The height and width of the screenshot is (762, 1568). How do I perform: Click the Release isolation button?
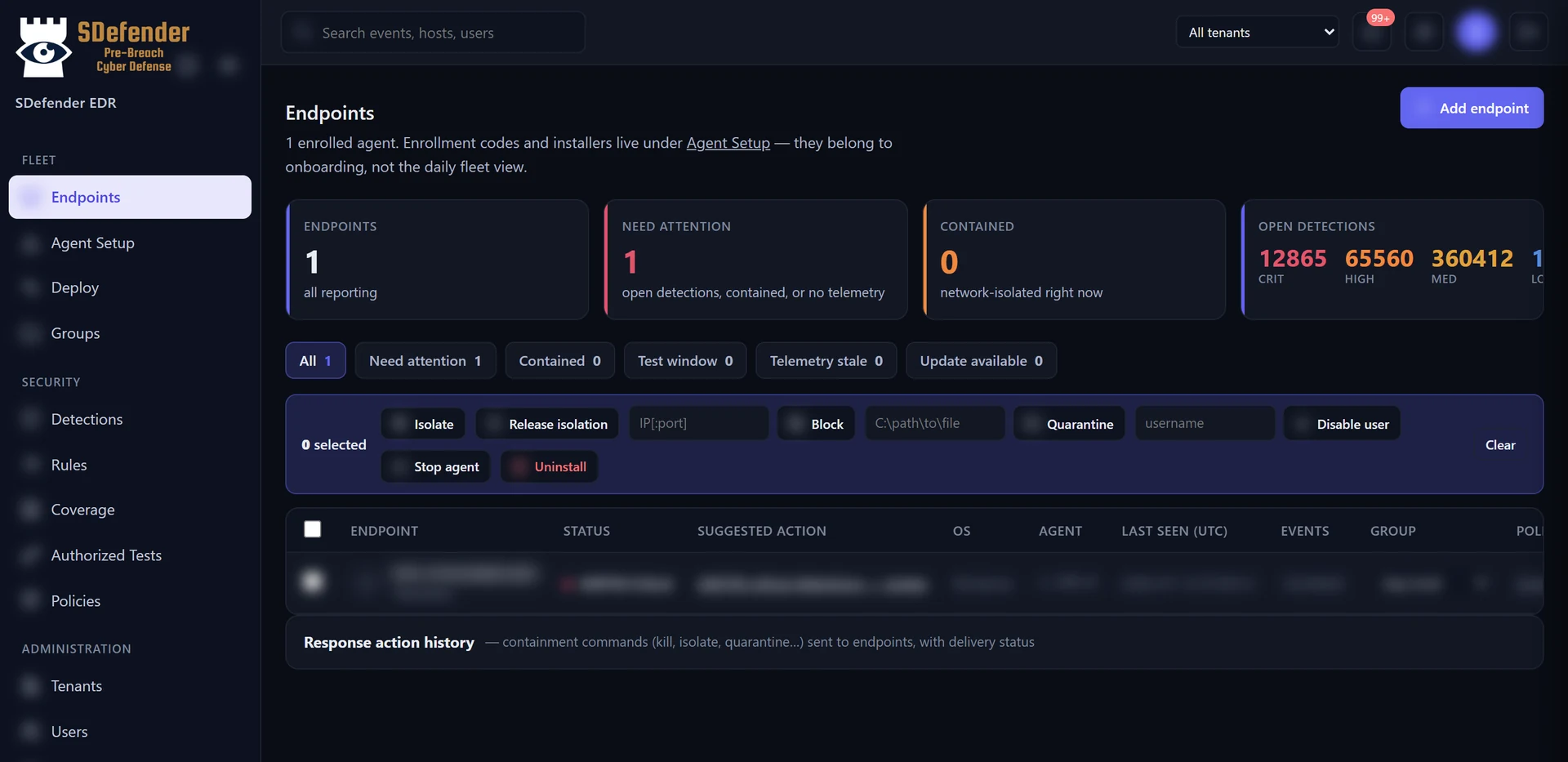pyautogui.click(x=547, y=424)
